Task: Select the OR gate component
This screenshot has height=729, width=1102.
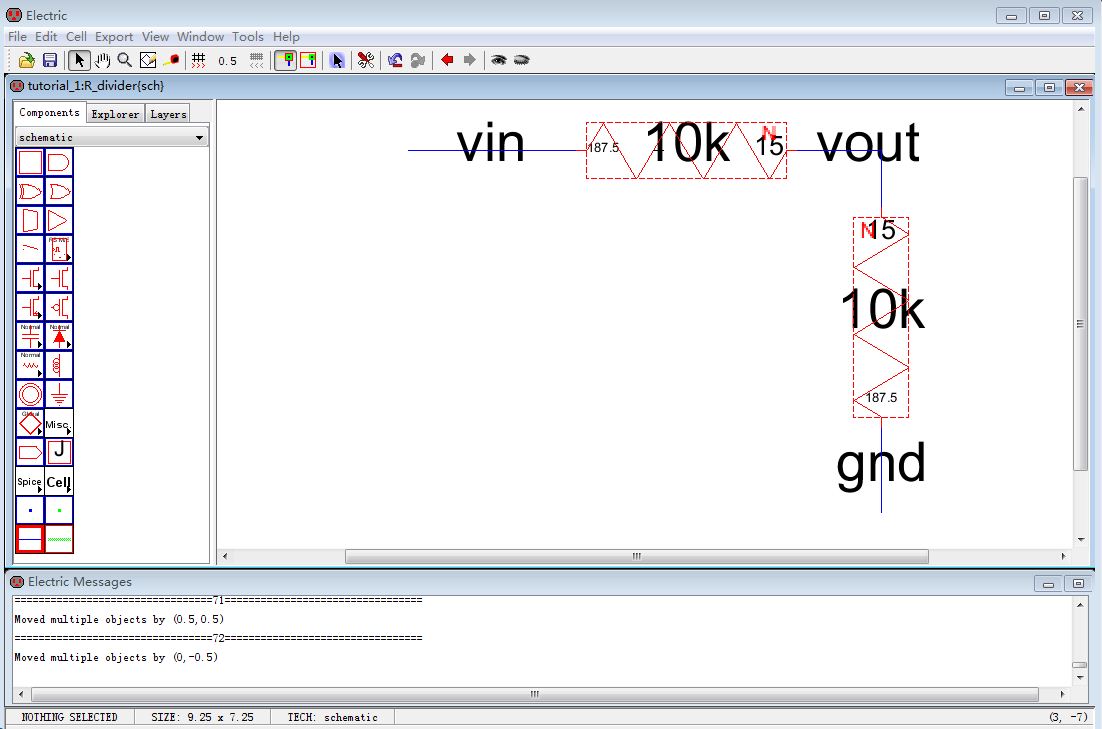Action: click(59, 191)
